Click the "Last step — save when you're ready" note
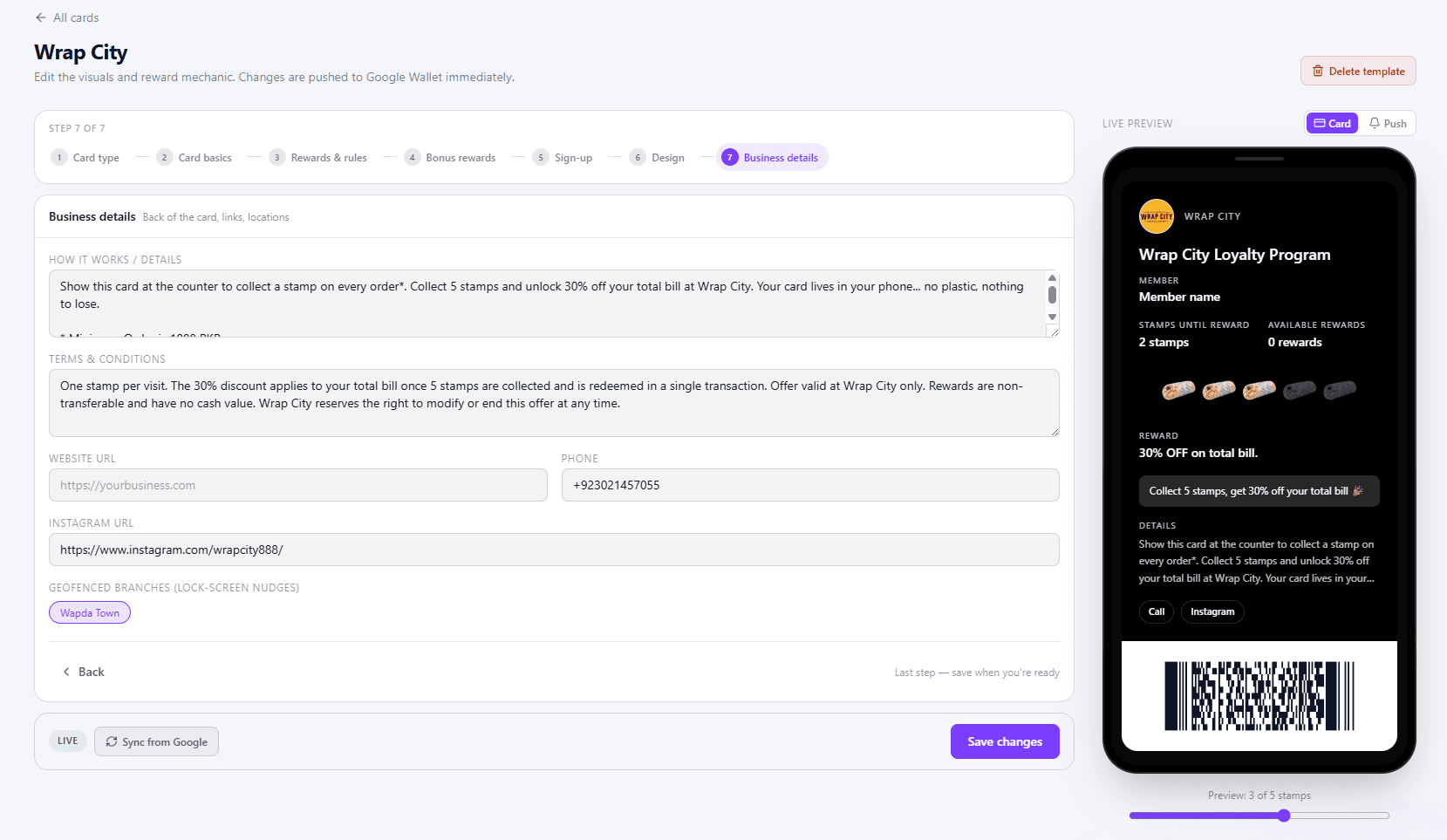This screenshot has height=840, width=1447. (977, 673)
